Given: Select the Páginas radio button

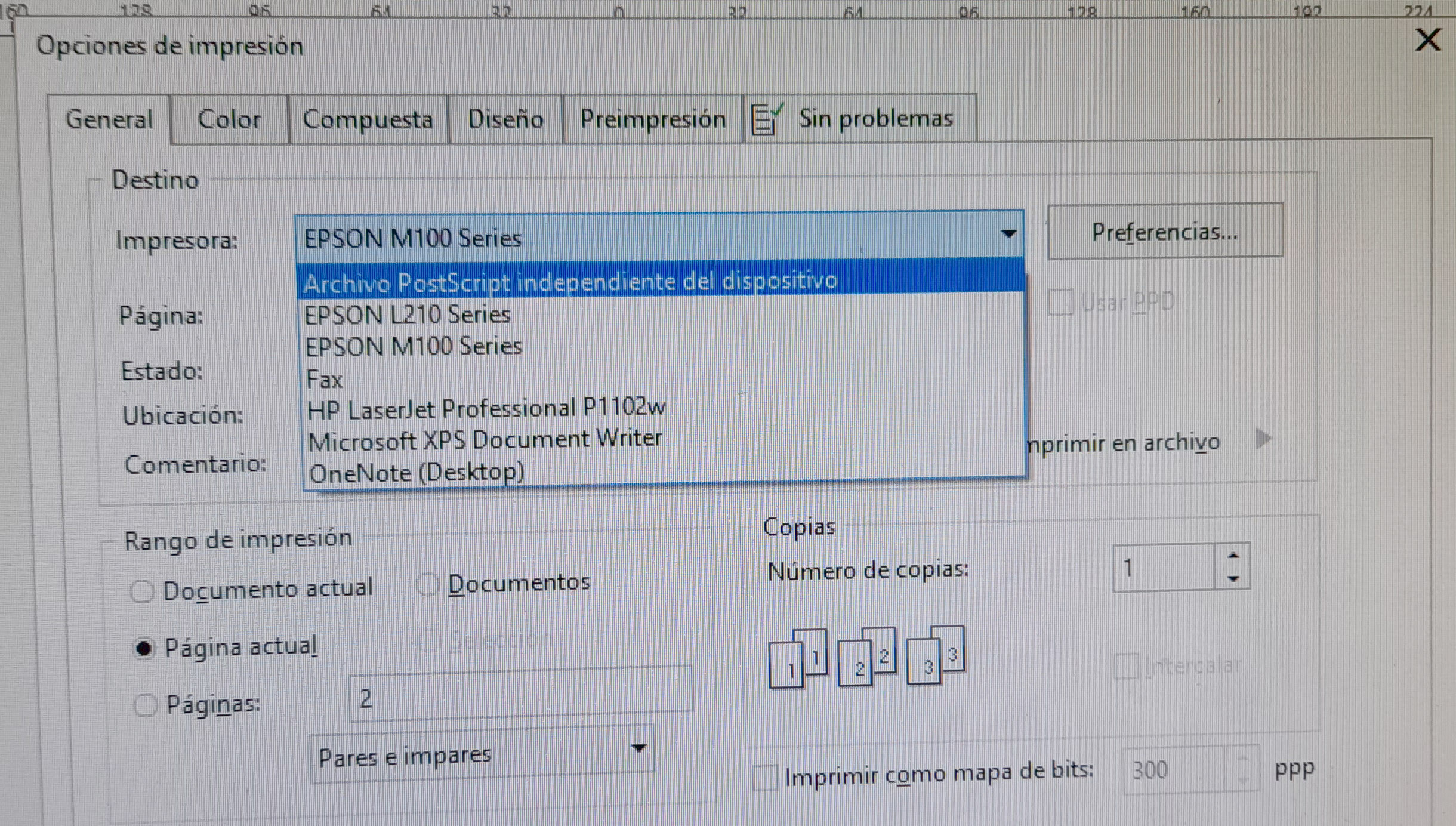Looking at the screenshot, I should [x=145, y=705].
